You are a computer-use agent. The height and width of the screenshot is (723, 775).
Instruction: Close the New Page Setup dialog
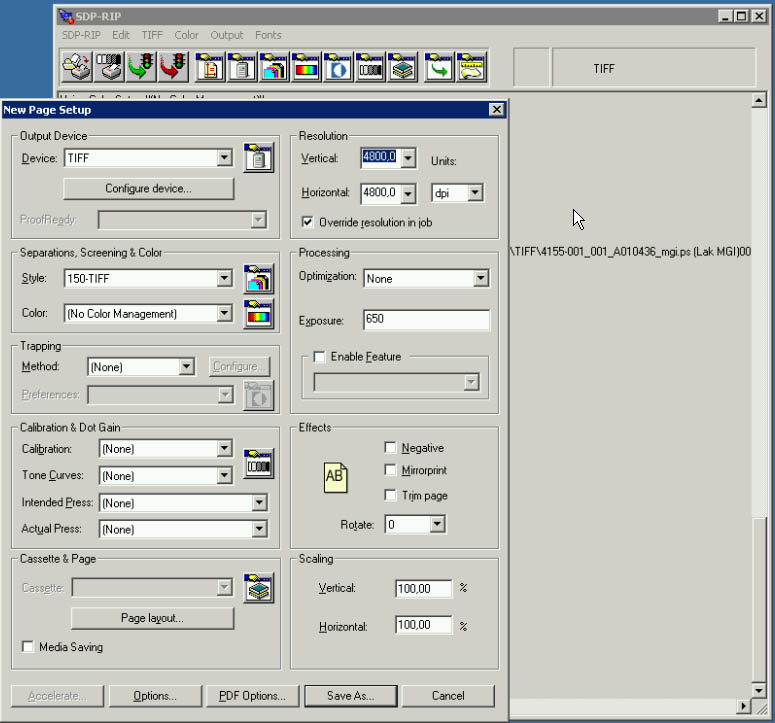coord(496,110)
